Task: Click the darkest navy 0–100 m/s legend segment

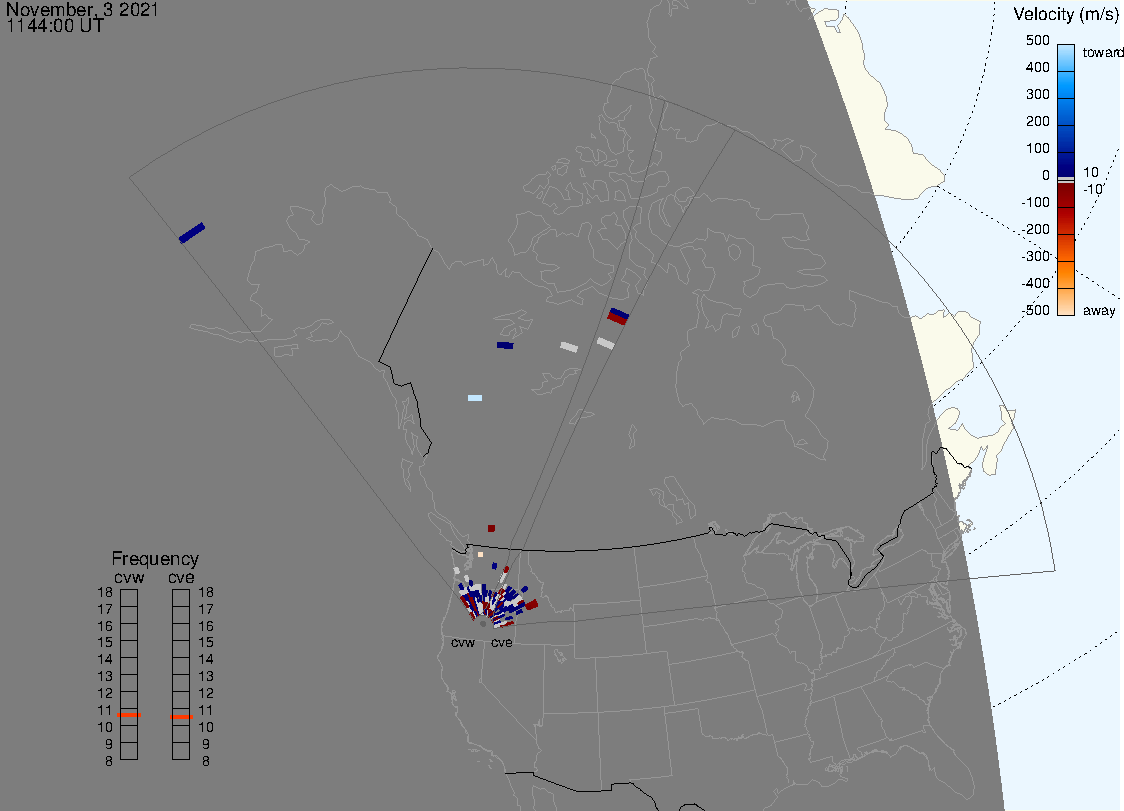Action: coord(1066,164)
